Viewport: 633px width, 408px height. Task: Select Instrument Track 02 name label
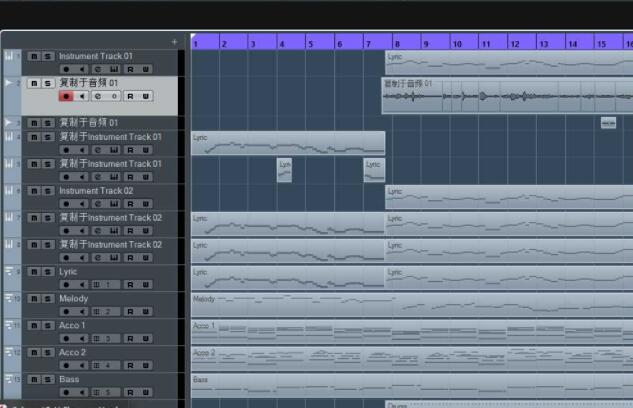click(96, 191)
